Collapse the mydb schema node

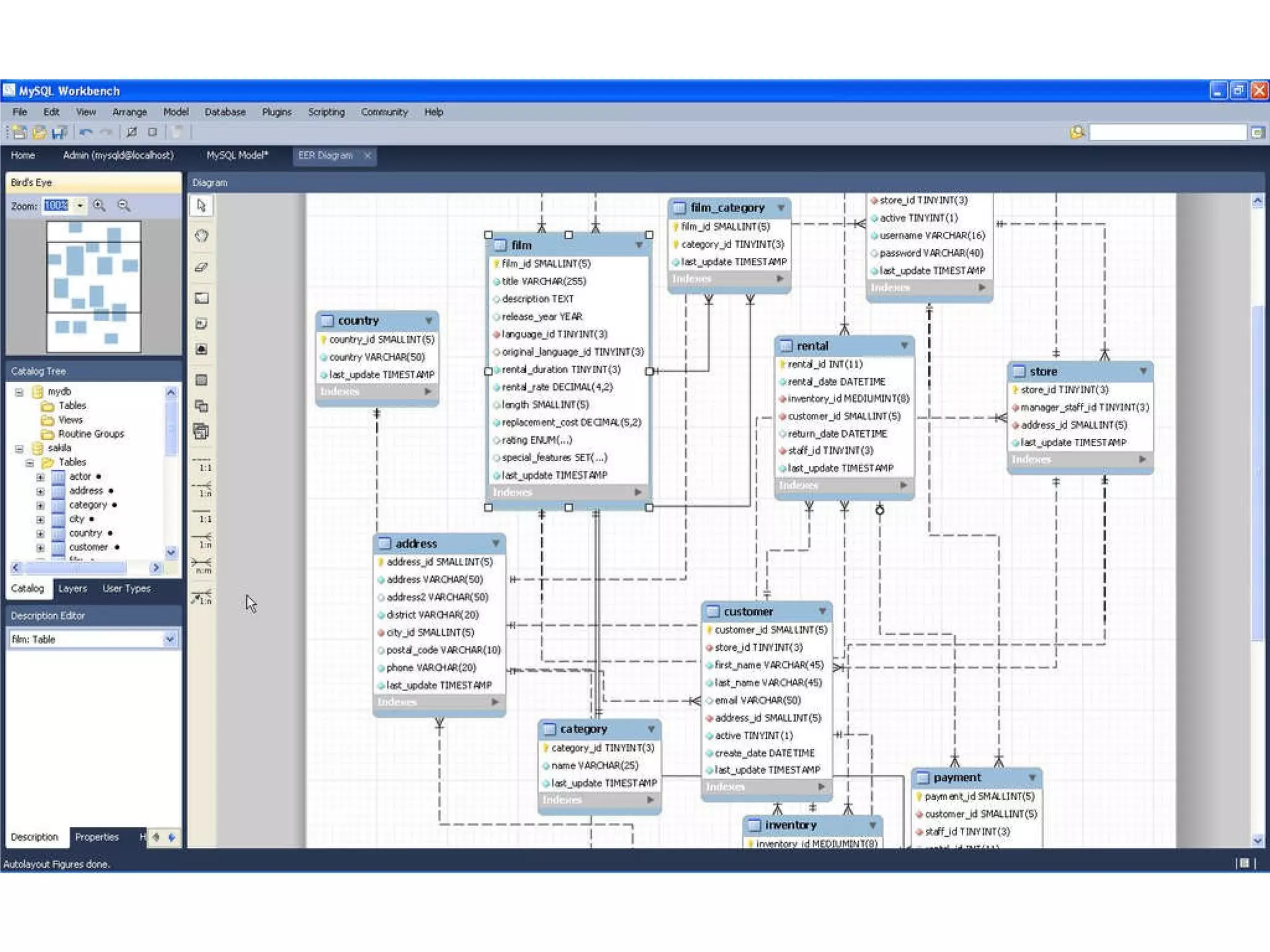pos(19,392)
